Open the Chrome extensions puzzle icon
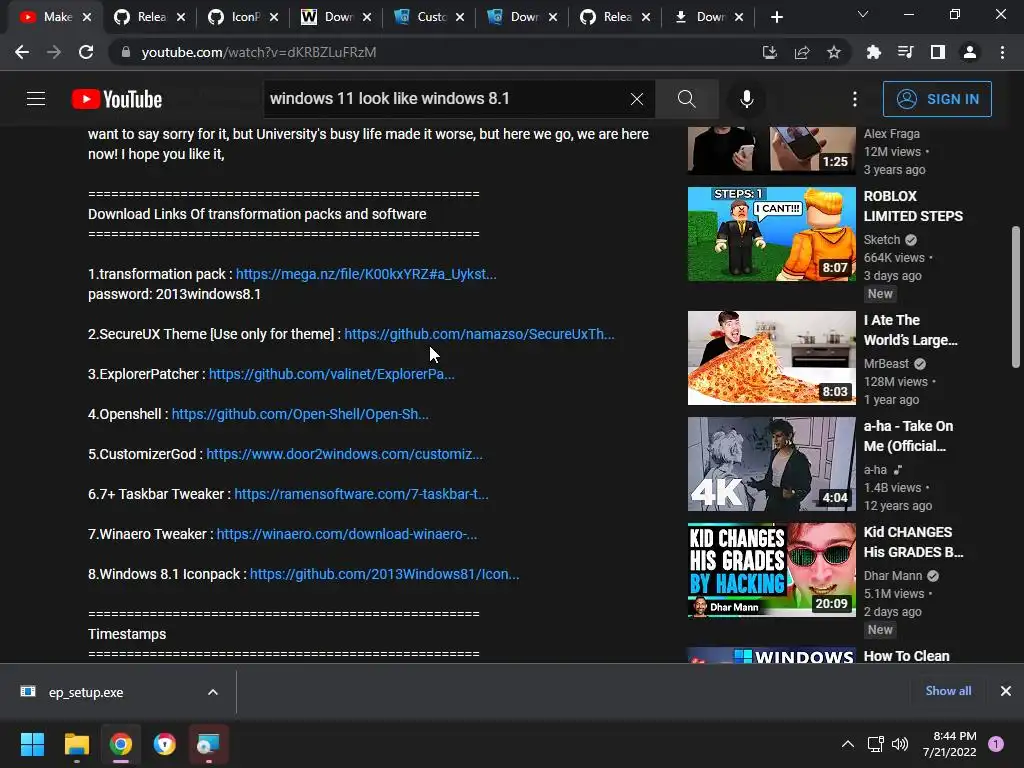This screenshot has width=1024, height=768. tap(874, 52)
